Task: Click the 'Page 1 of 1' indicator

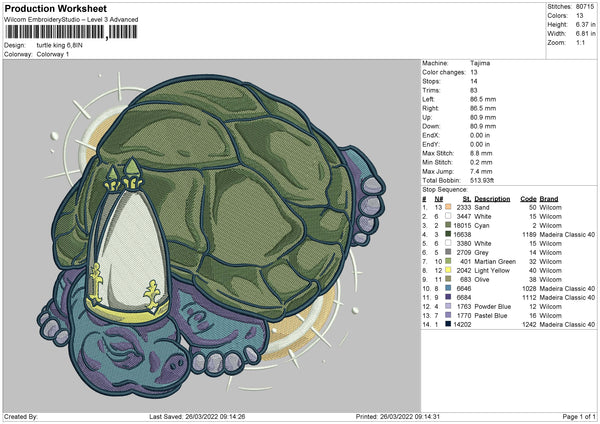Action: coord(579,416)
